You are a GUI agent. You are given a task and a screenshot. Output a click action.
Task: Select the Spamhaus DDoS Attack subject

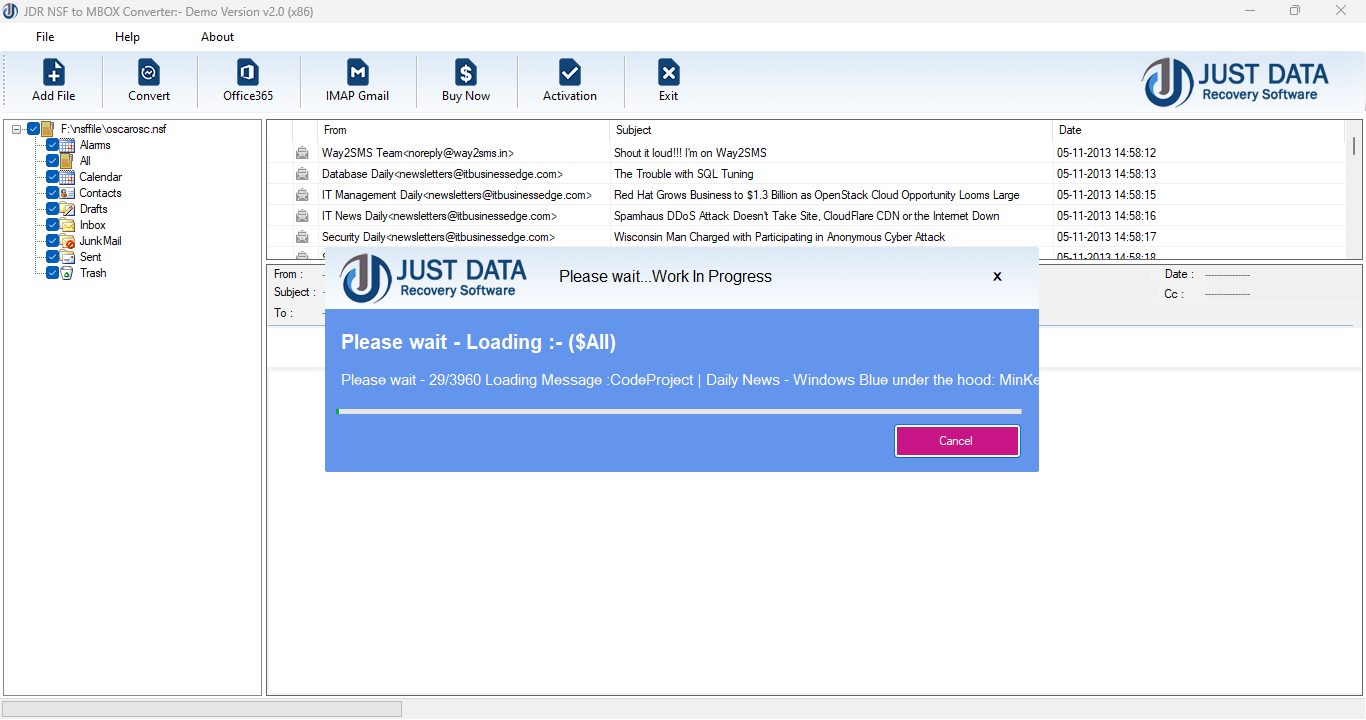point(807,216)
